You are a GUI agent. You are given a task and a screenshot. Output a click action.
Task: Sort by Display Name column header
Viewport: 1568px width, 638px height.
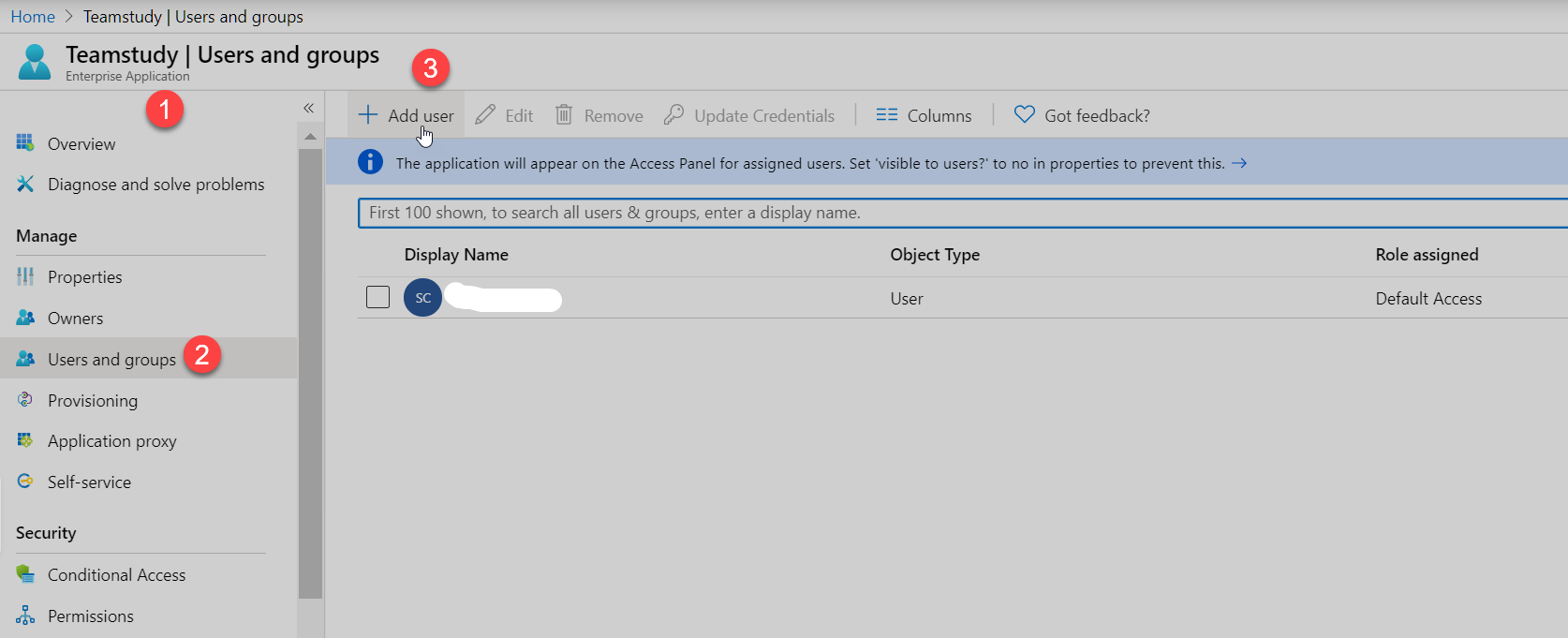pyautogui.click(x=456, y=255)
